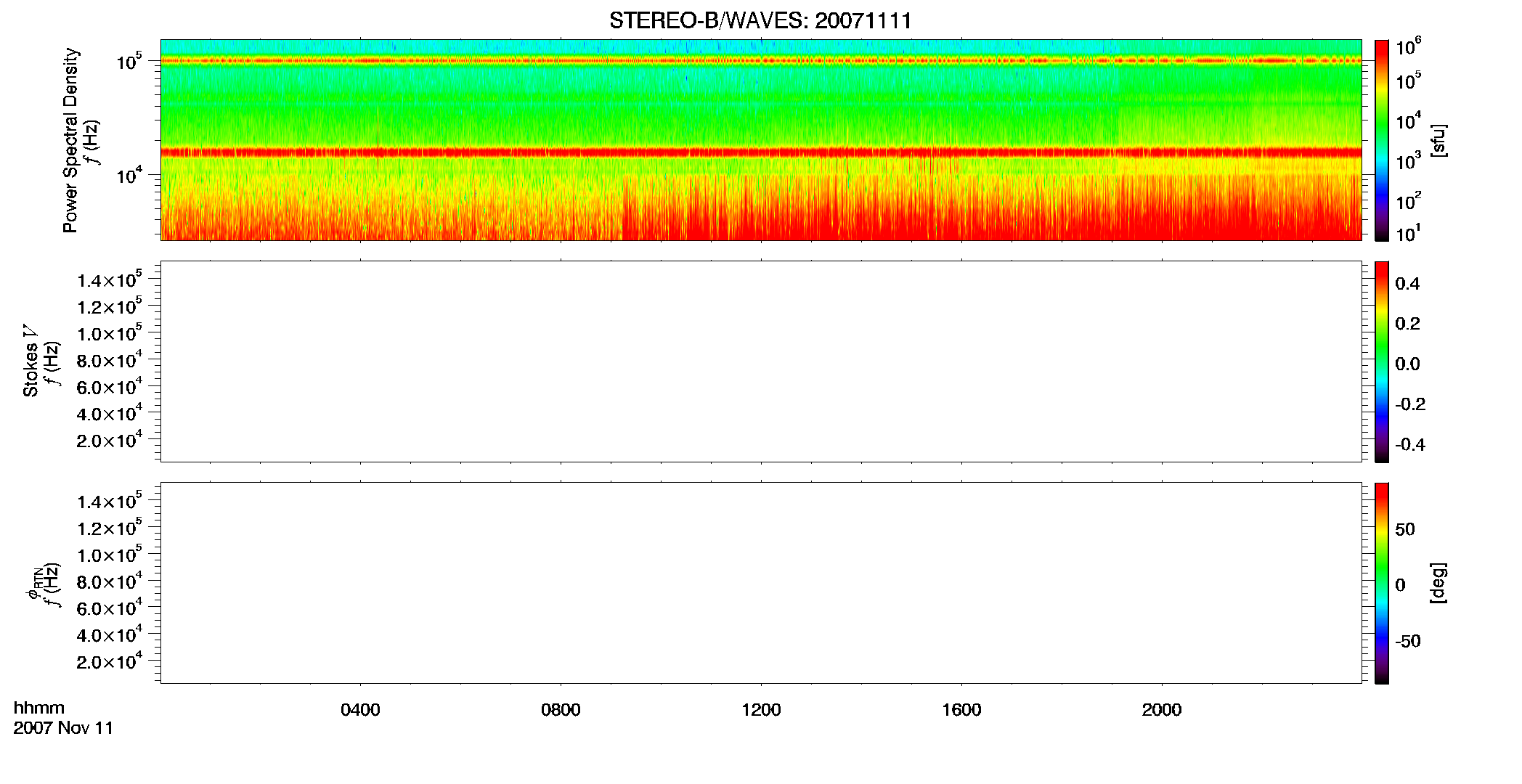Click the [deg] units label

[1438, 583]
